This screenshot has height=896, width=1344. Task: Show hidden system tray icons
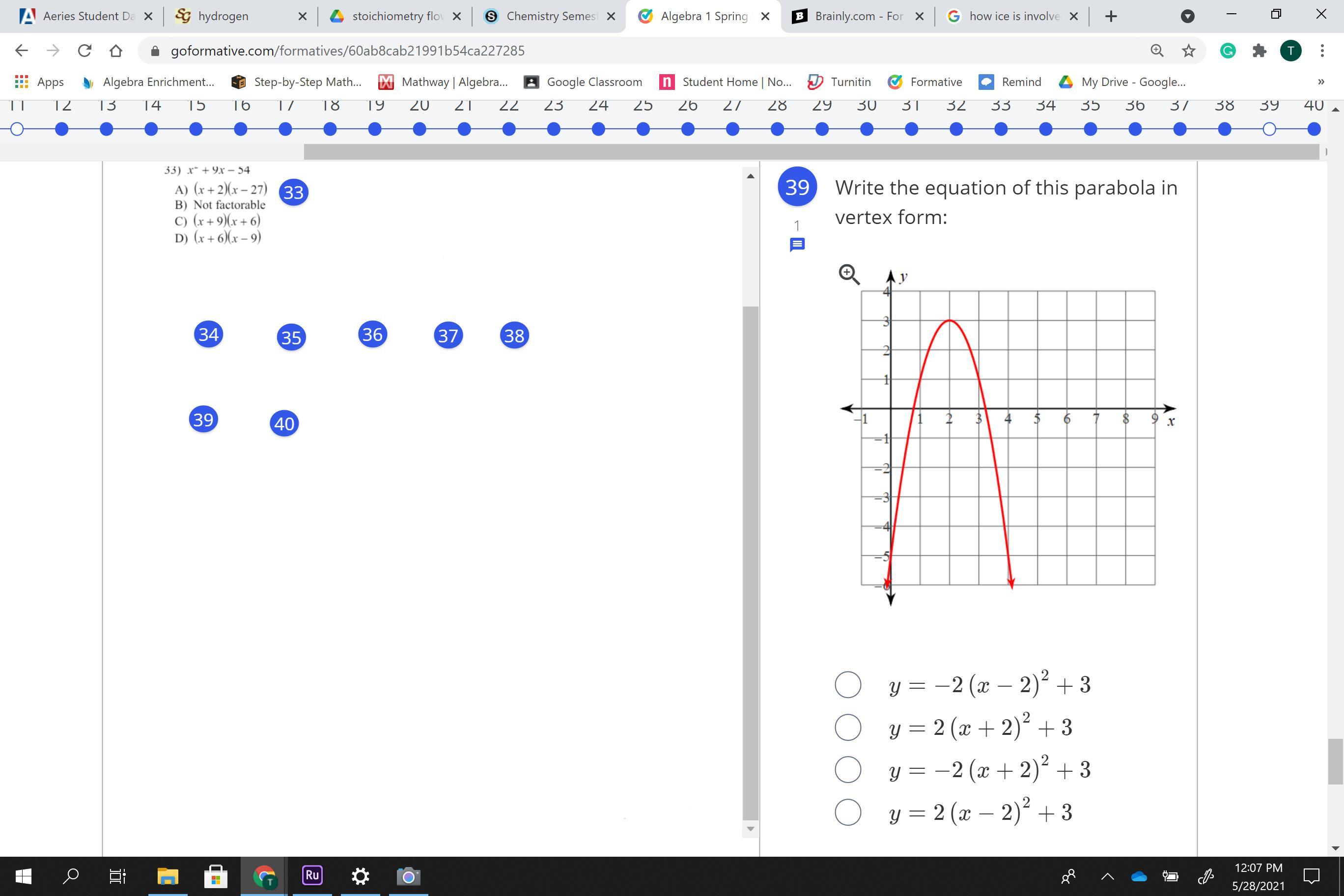(1107, 876)
